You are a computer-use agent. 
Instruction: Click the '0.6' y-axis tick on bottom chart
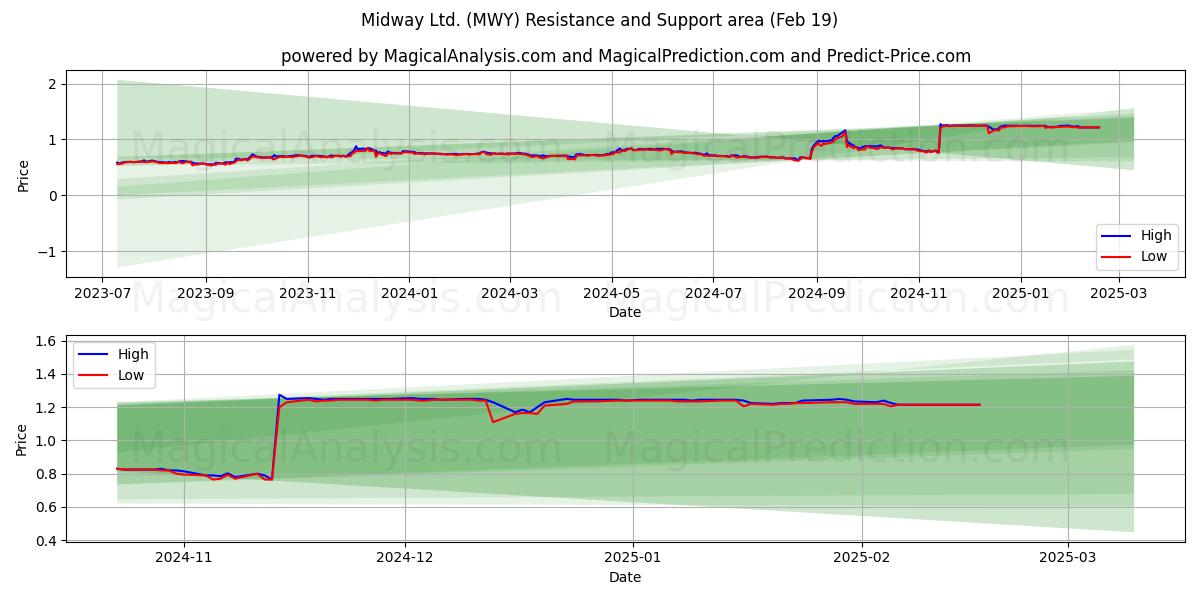click(48, 507)
